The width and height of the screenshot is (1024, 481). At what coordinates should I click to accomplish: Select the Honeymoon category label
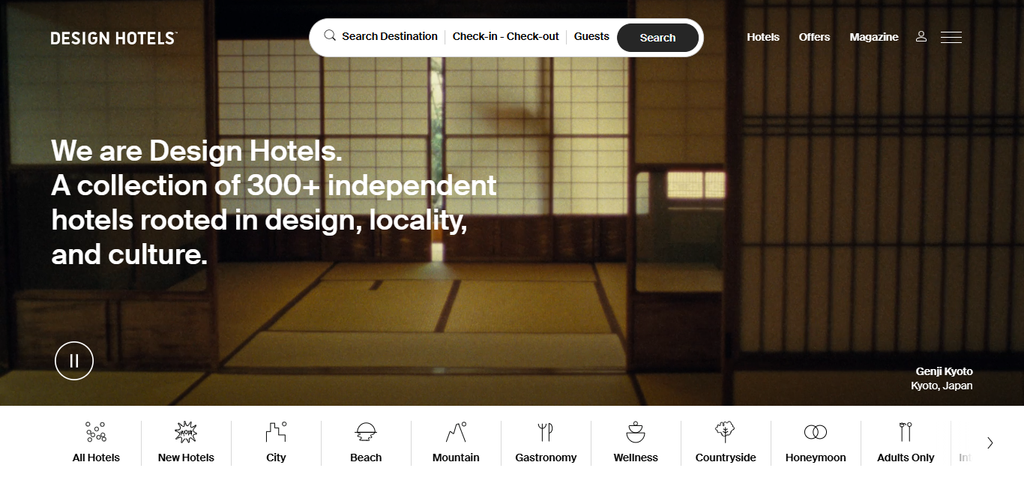815,458
